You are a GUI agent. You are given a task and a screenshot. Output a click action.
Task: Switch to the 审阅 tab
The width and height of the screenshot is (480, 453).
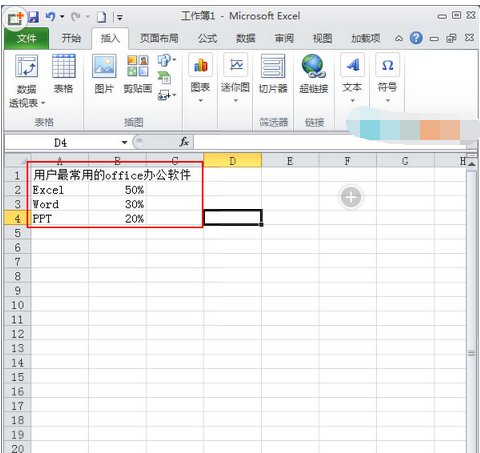tap(284, 38)
